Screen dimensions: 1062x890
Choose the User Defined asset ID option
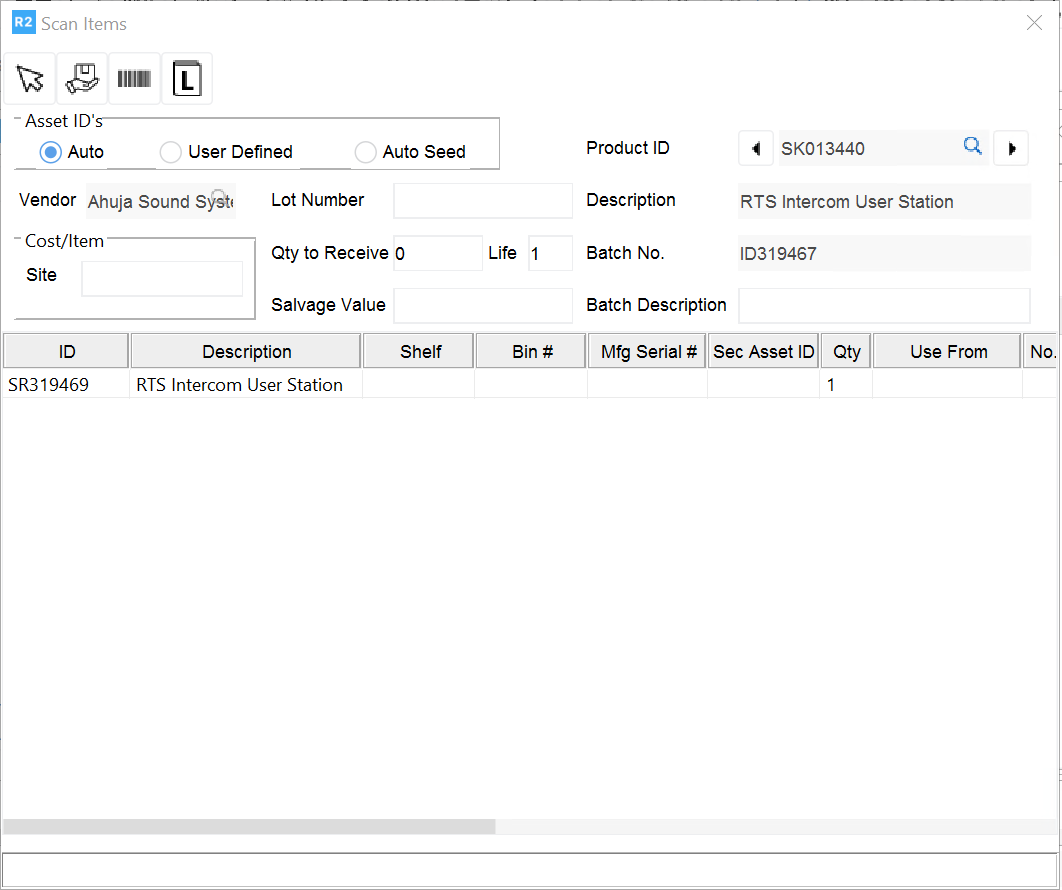click(x=171, y=152)
